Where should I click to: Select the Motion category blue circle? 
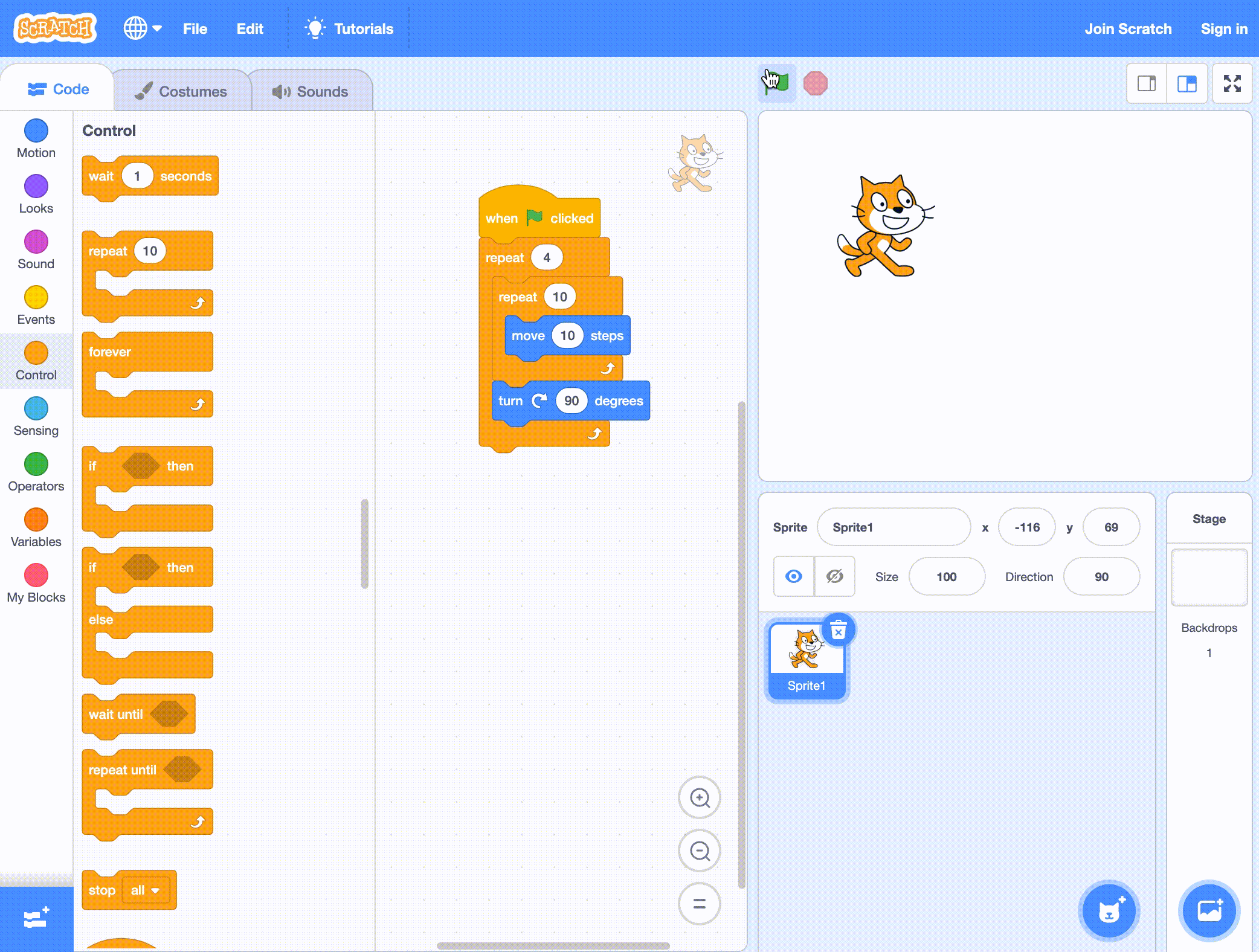36,130
